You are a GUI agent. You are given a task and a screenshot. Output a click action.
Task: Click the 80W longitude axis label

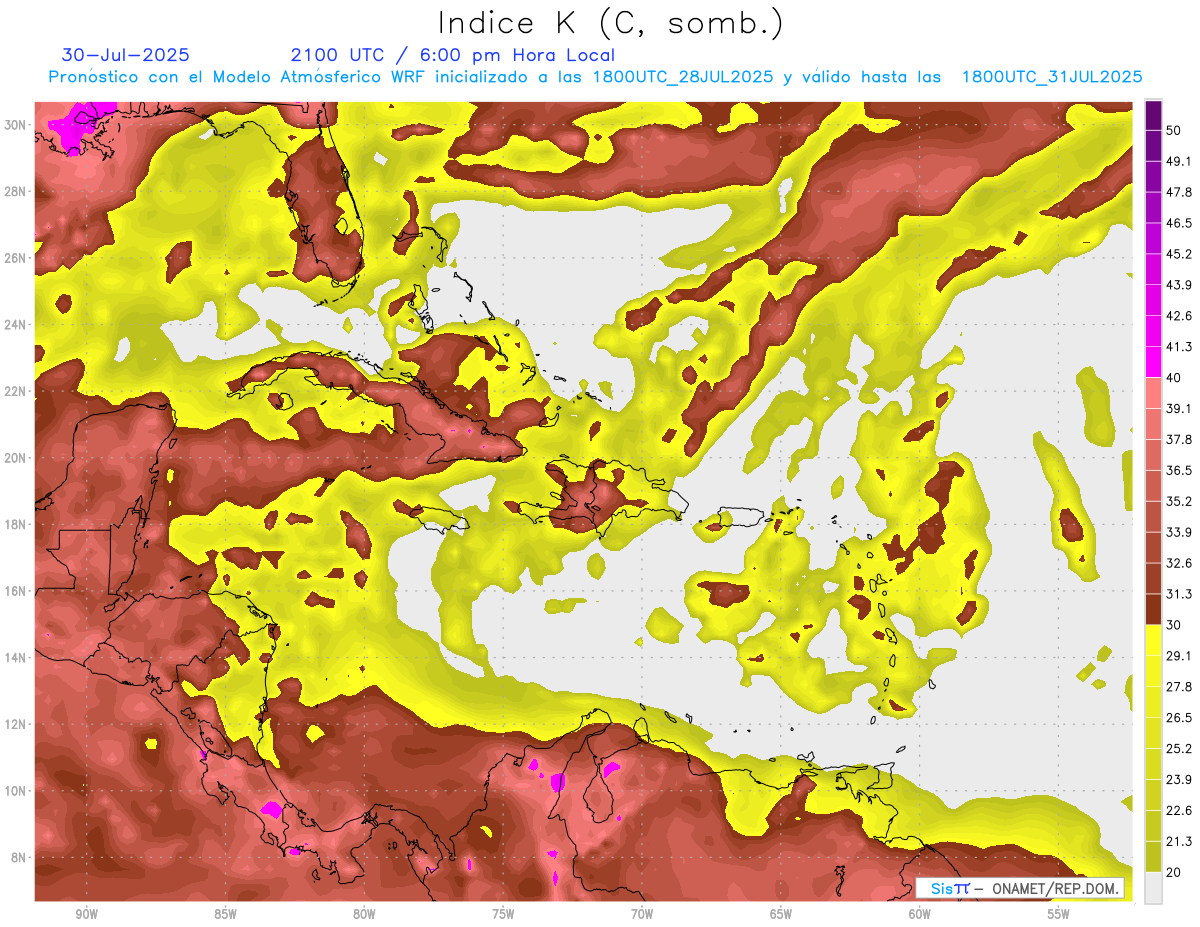[364, 914]
